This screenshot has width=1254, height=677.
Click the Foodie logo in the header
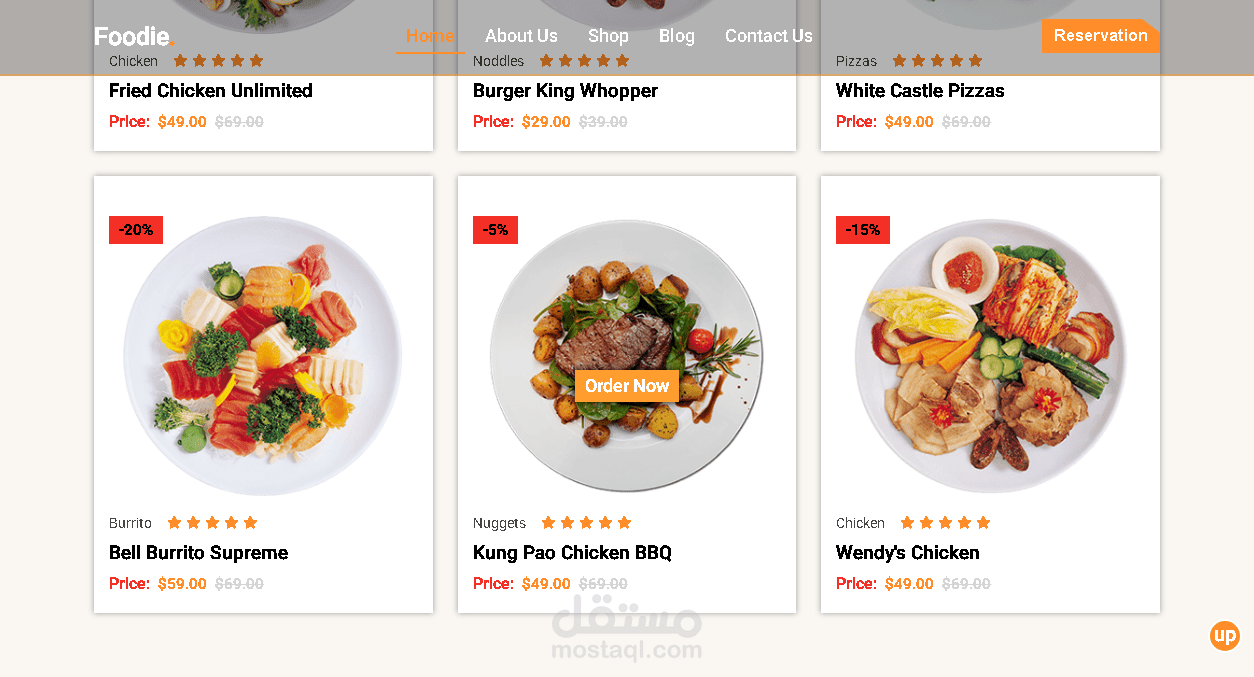(x=134, y=37)
